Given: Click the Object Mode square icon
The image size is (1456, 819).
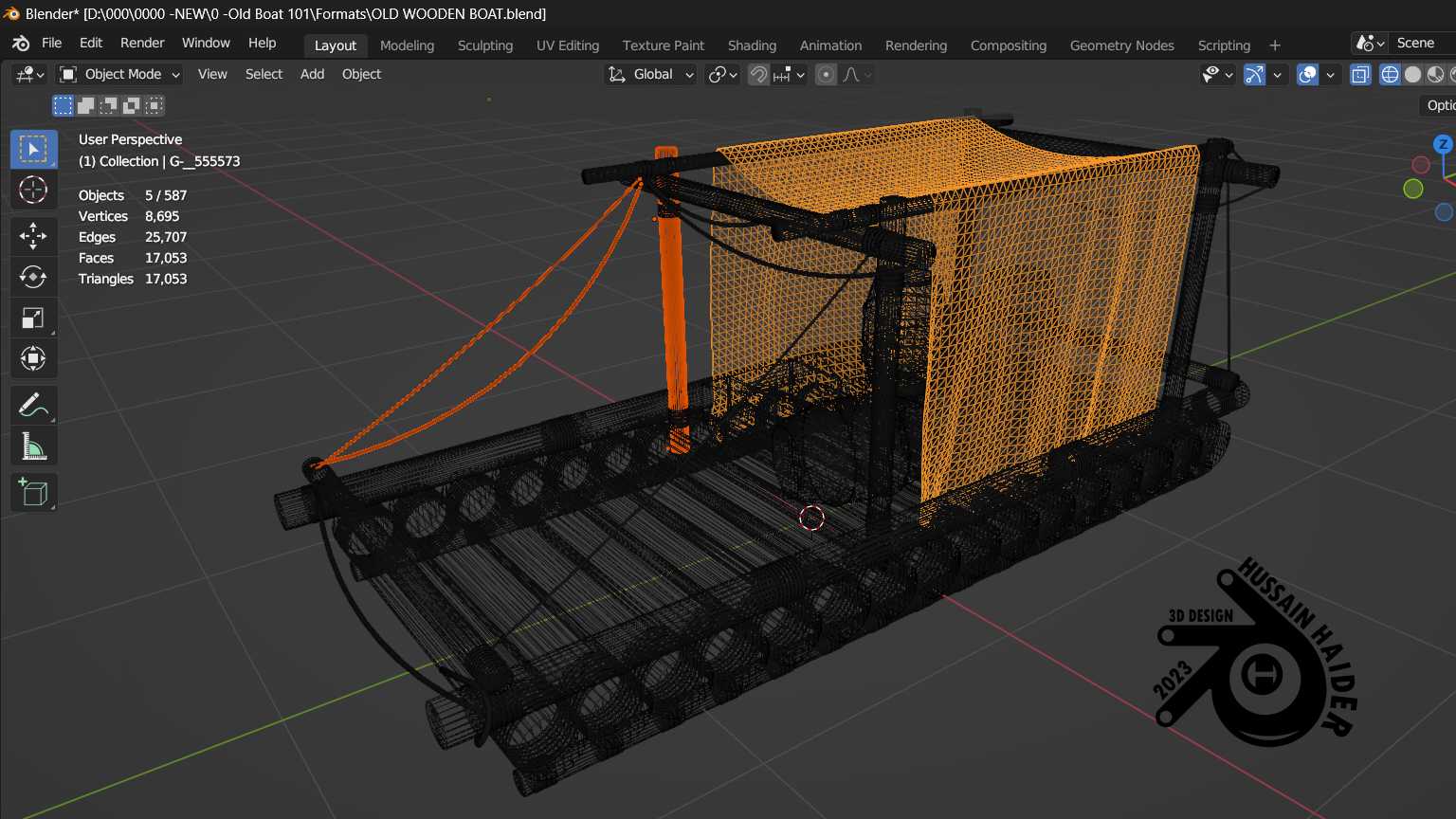Looking at the screenshot, I should tap(68, 74).
